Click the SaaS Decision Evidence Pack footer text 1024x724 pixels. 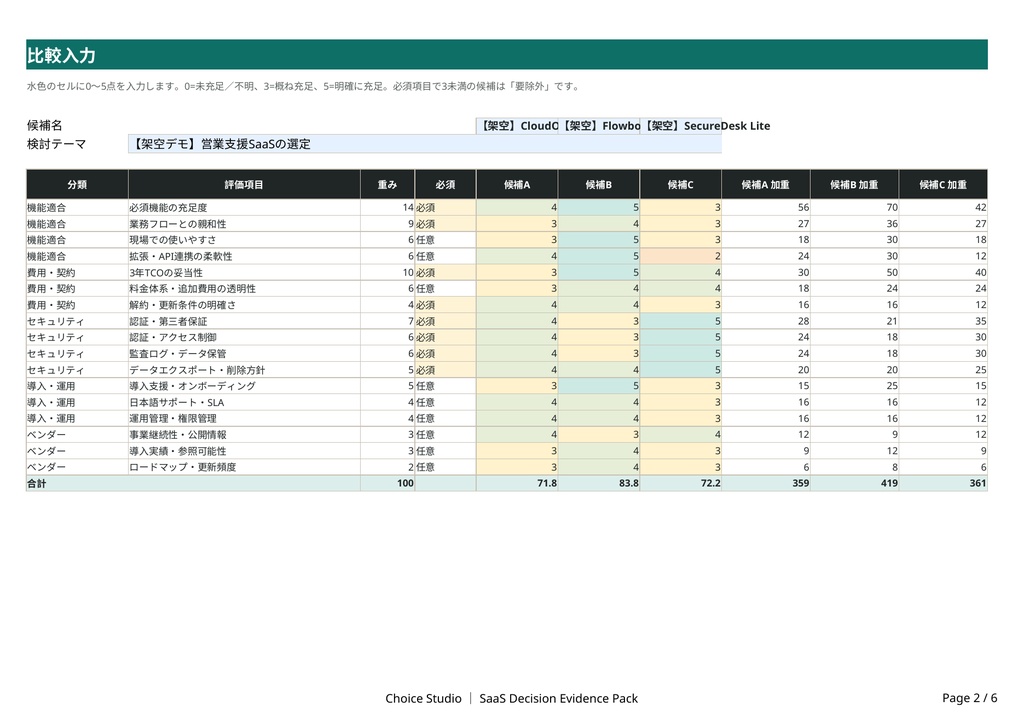[x=558, y=699]
